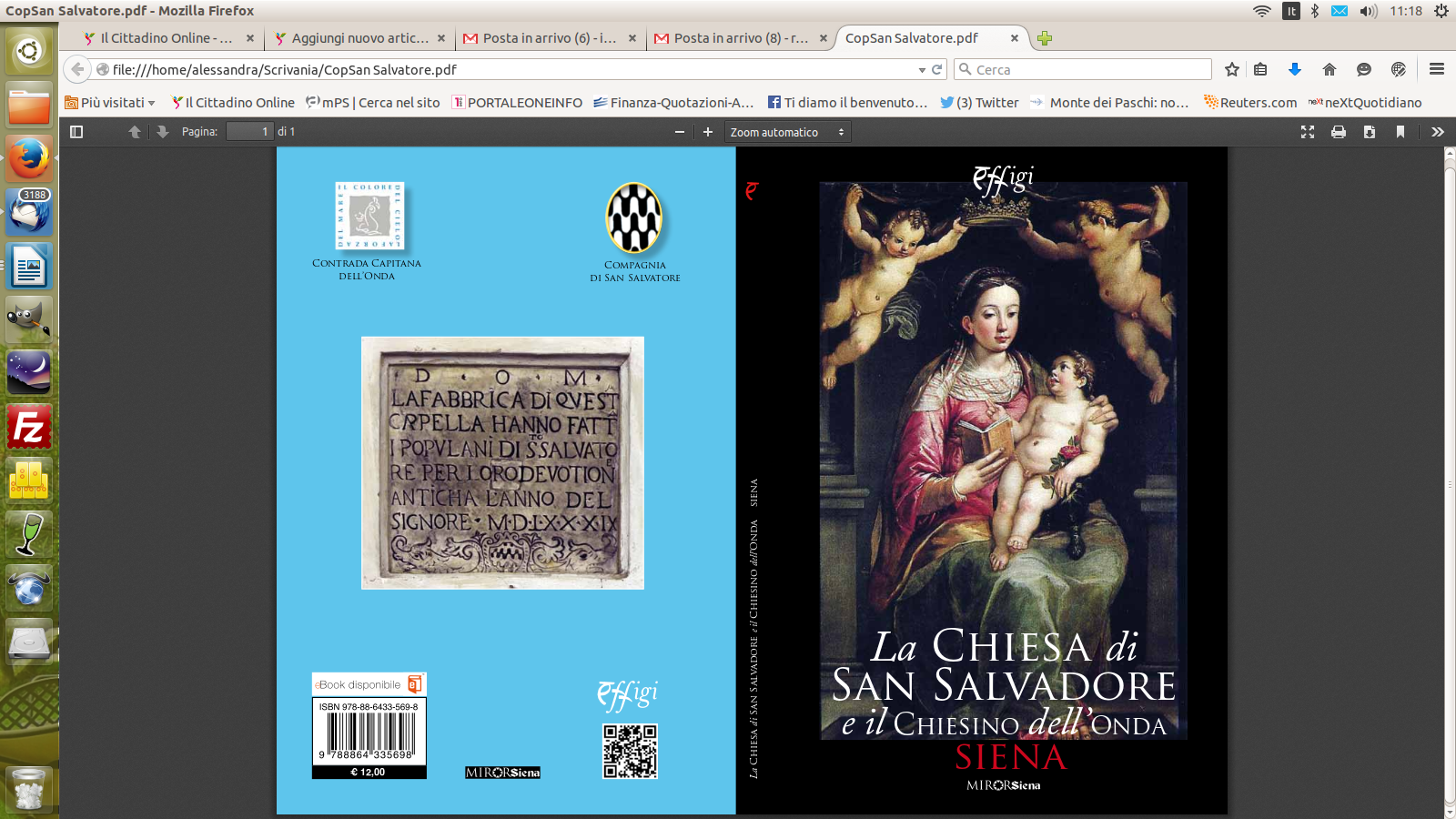
Task: Open Il Cittadino Online bookmark
Action: coord(233,103)
